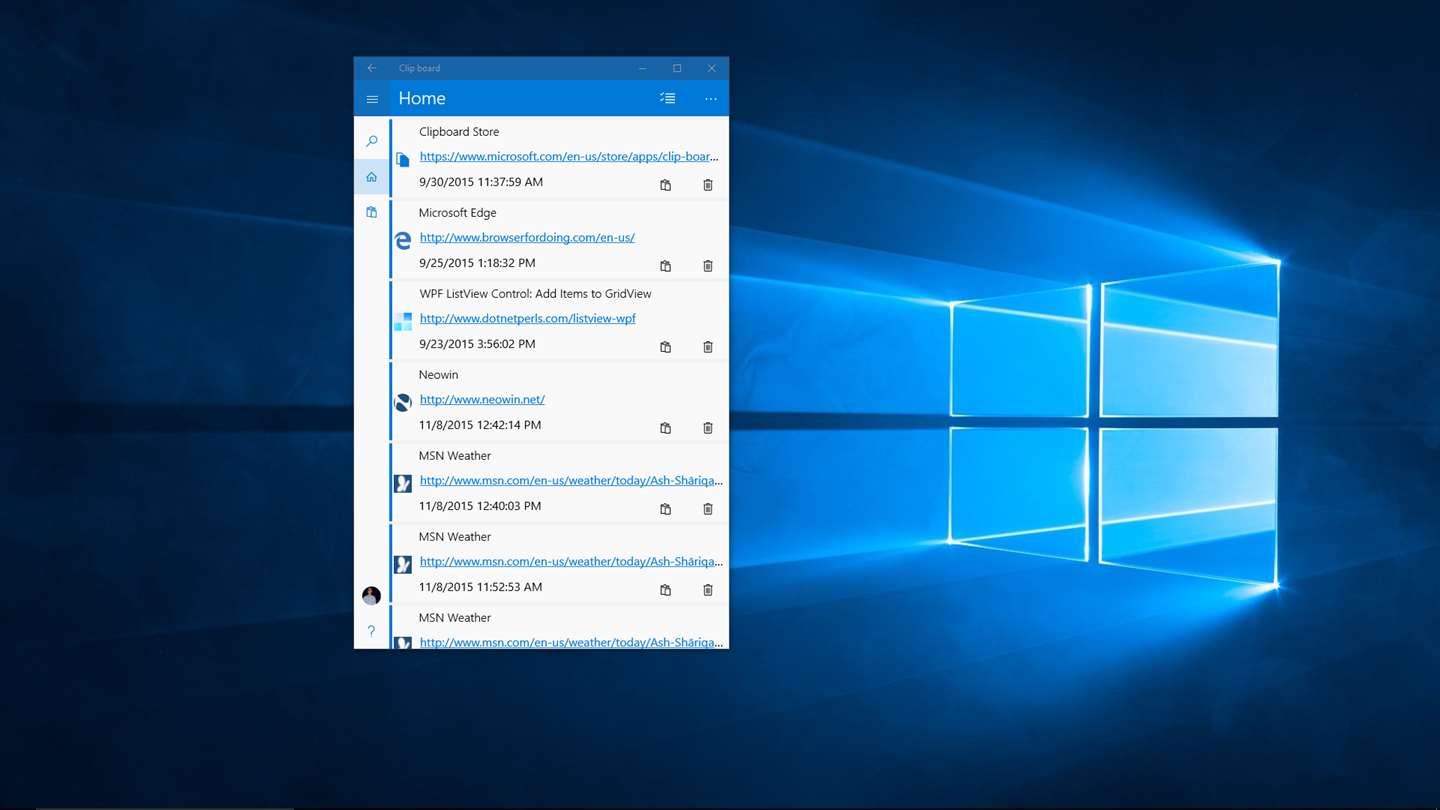Open the multi-select list icon in header
This screenshot has height=810, width=1440.
click(x=667, y=98)
